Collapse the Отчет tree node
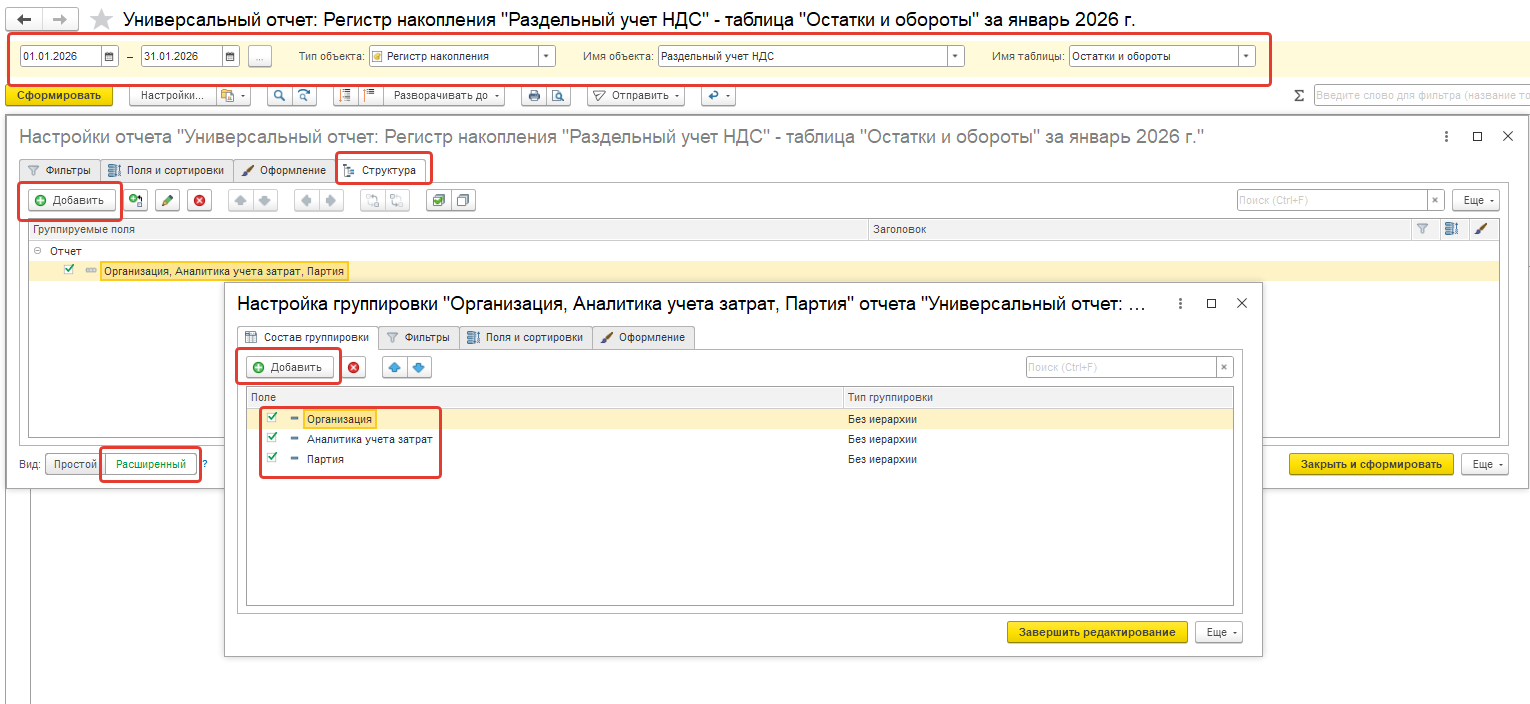 pyautogui.click(x=37, y=251)
